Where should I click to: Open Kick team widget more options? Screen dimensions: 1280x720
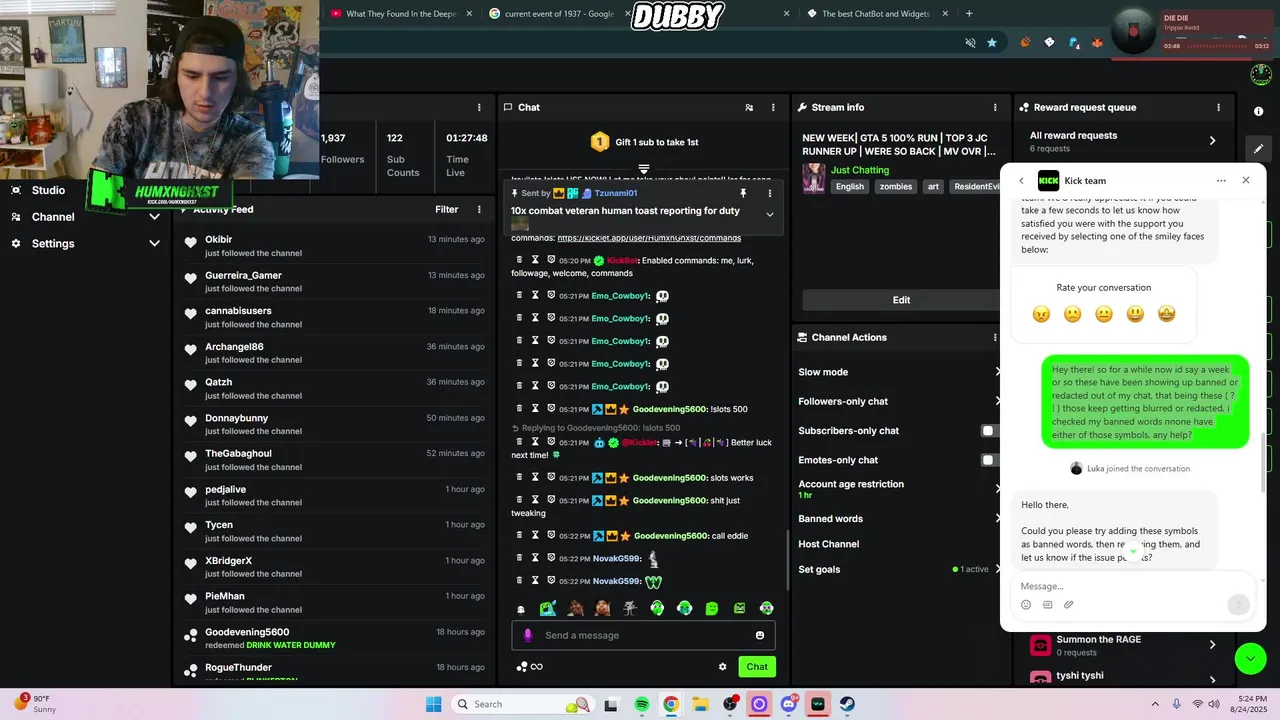pyautogui.click(x=1221, y=181)
